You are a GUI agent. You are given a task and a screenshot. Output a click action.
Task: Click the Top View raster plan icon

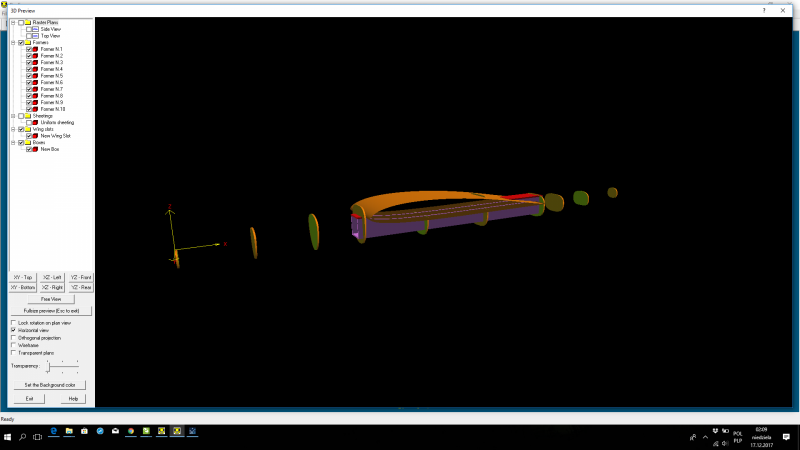[x=36, y=35]
